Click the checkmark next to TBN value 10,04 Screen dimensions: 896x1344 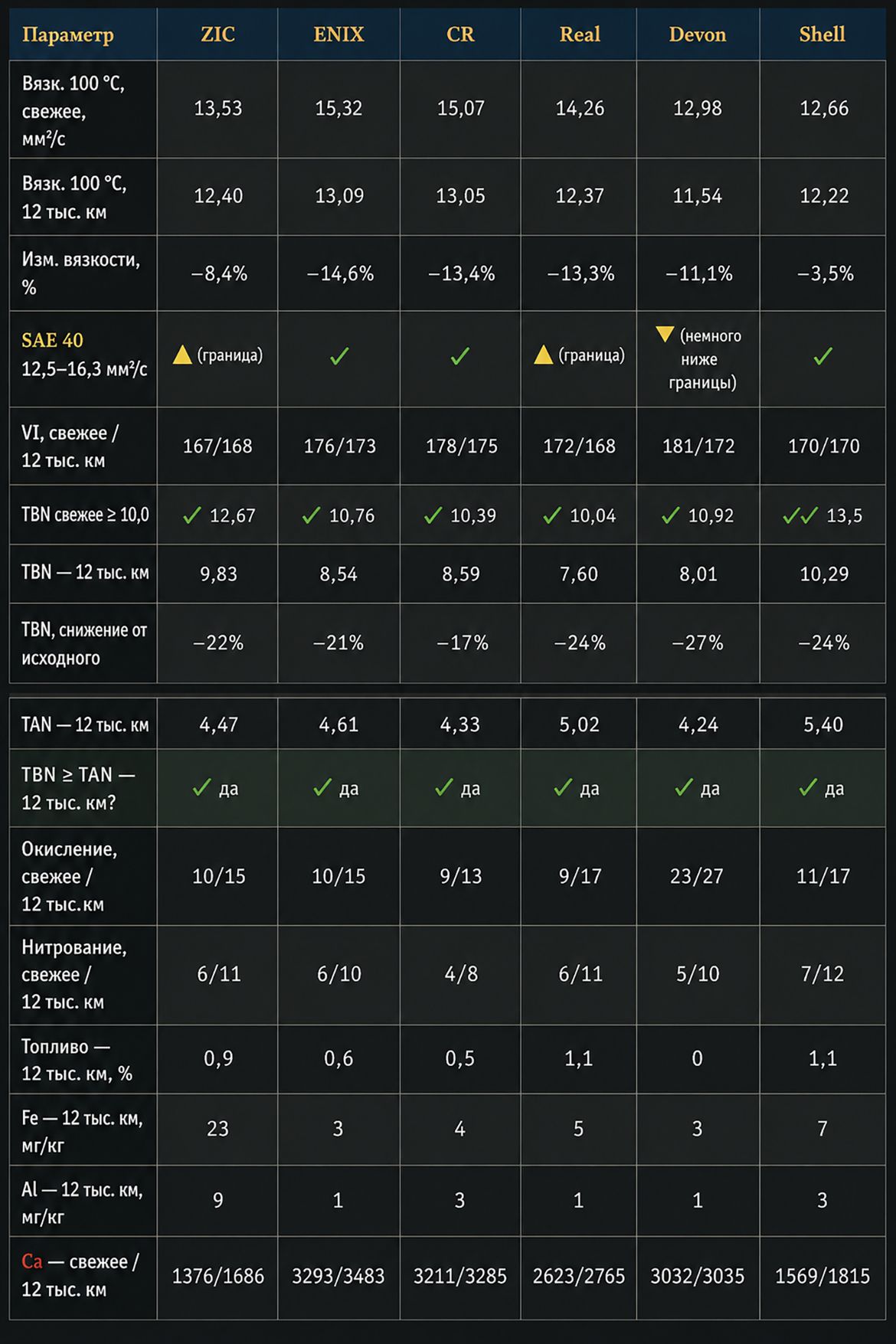(x=552, y=515)
